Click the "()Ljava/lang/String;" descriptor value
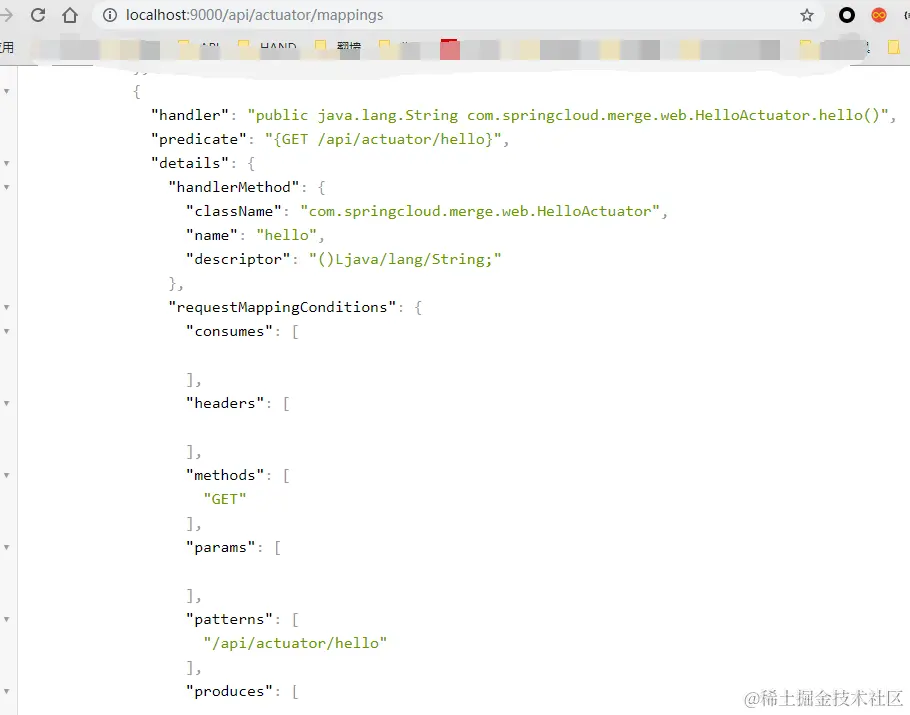 405,259
